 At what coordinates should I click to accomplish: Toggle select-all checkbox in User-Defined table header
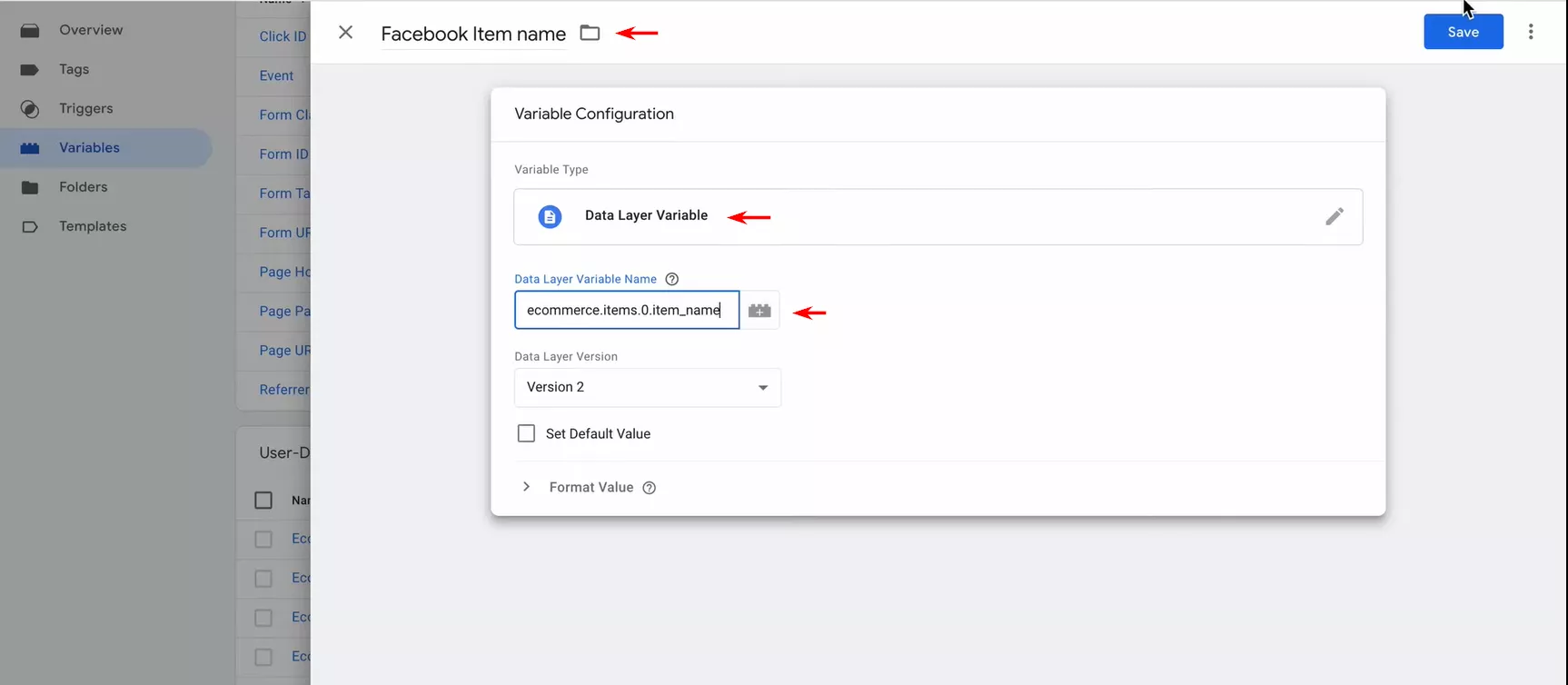coord(263,500)
